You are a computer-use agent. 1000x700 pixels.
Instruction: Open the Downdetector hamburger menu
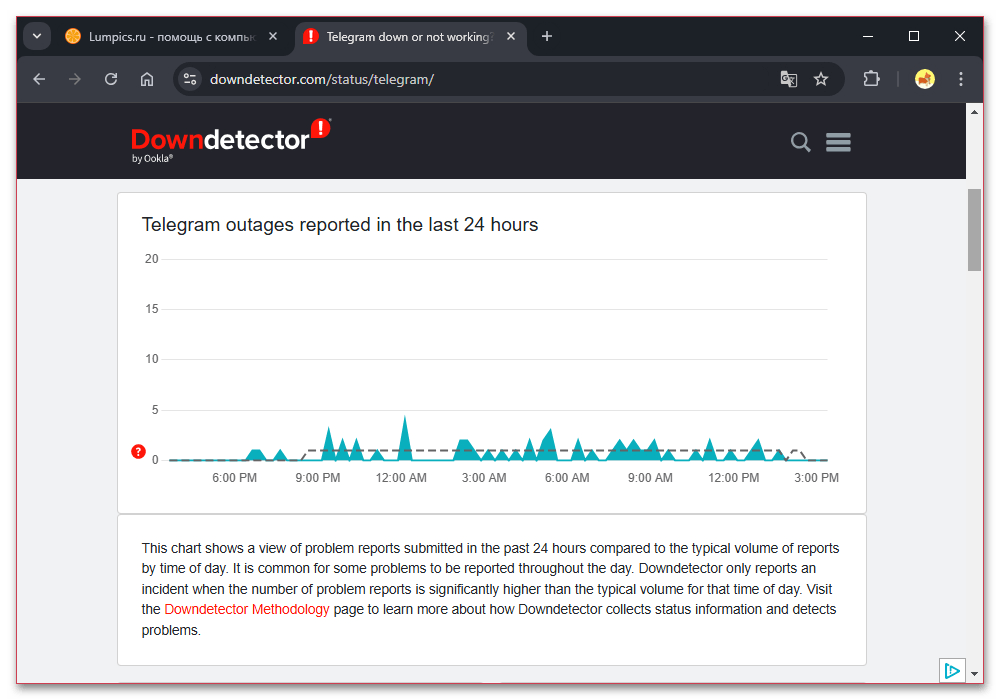(838, 142)
